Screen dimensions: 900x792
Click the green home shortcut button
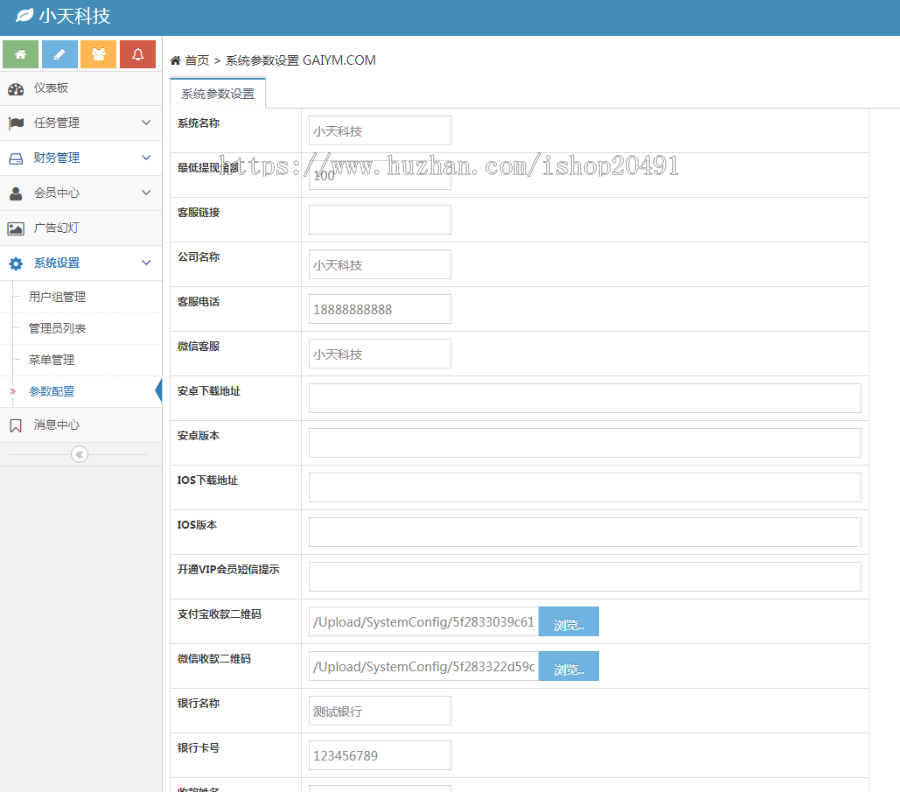21,54
